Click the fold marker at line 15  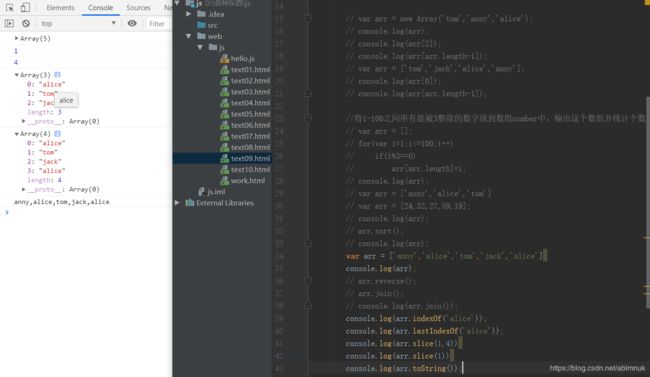point(308,19)
